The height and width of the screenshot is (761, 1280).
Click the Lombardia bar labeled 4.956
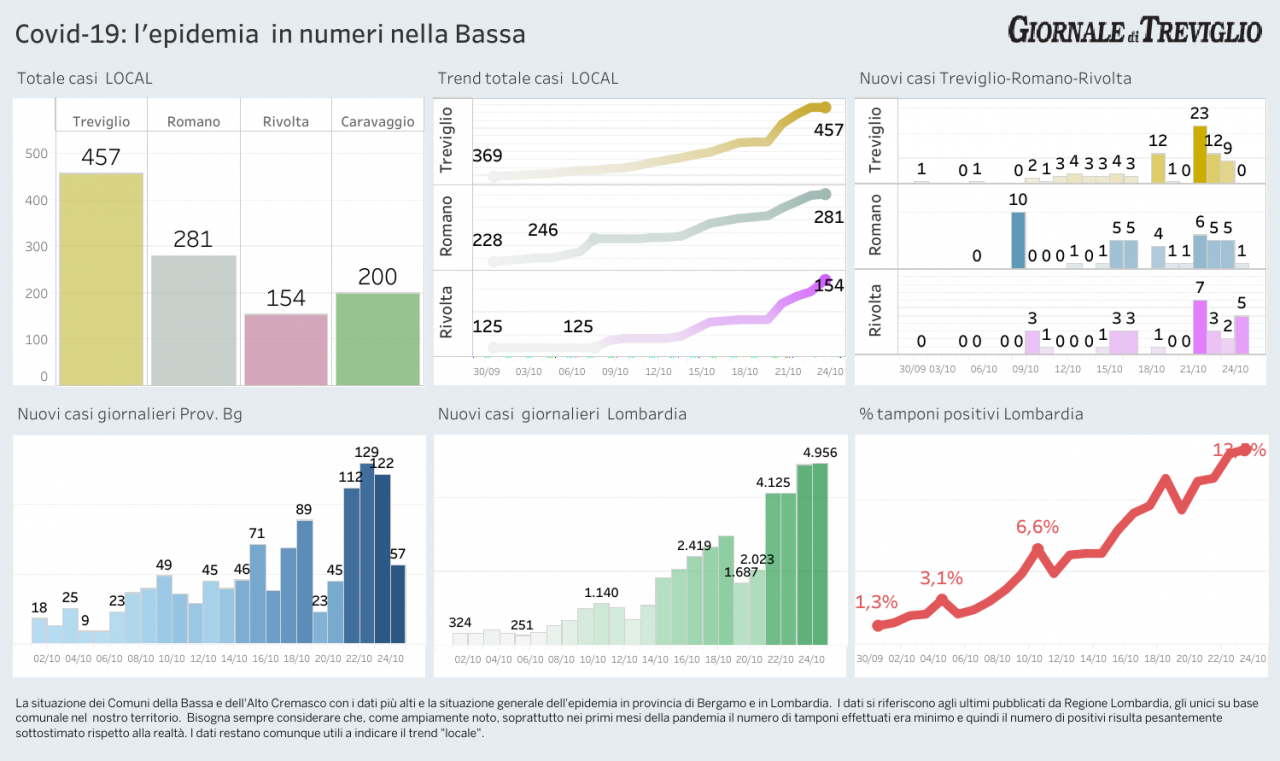tap(820, 553)
